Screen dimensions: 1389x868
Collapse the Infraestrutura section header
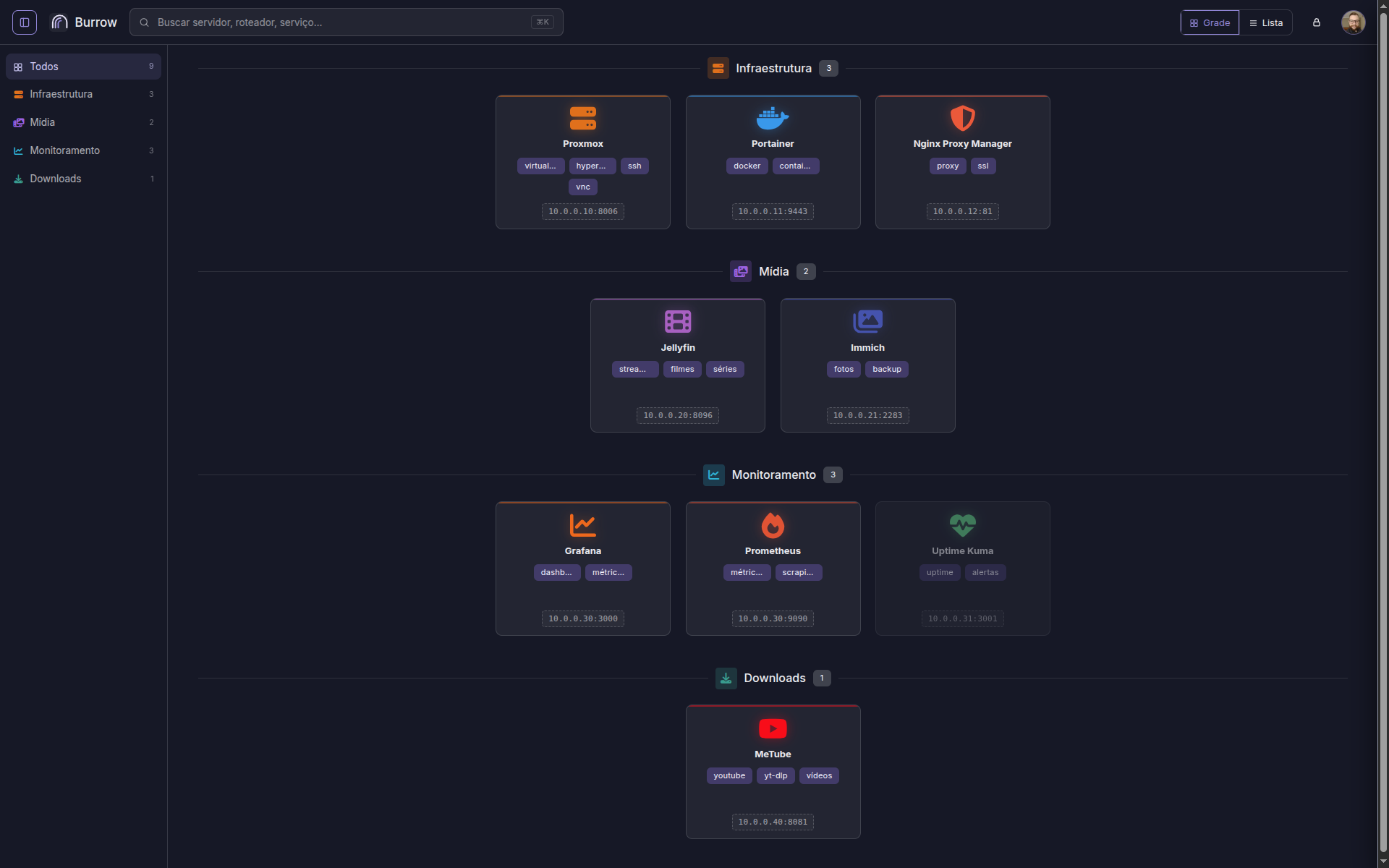[773, 68]
